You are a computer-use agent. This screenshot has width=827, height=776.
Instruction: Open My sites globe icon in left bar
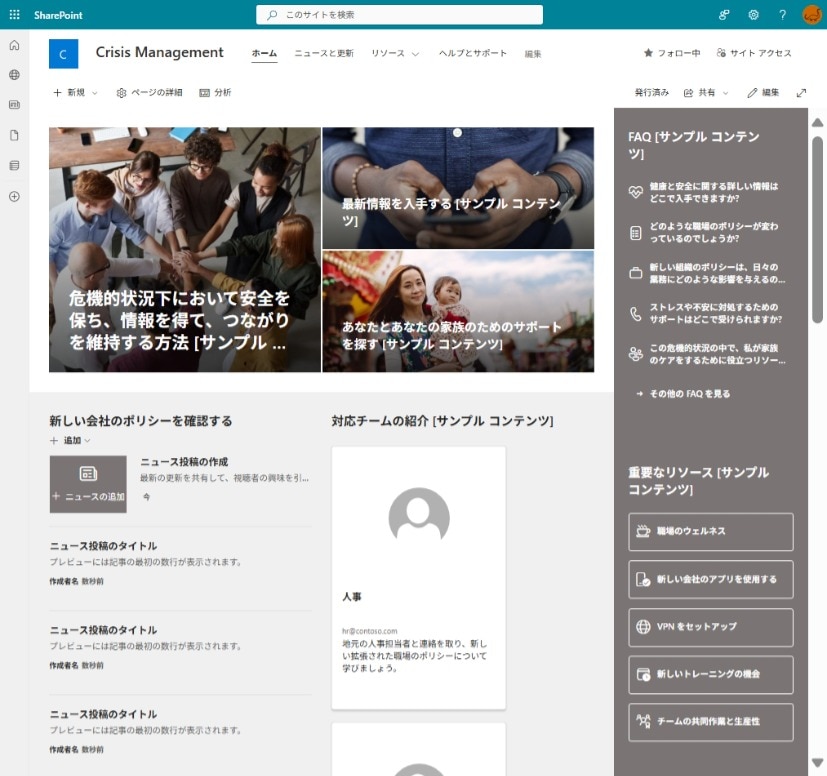(x=14, y=74)
